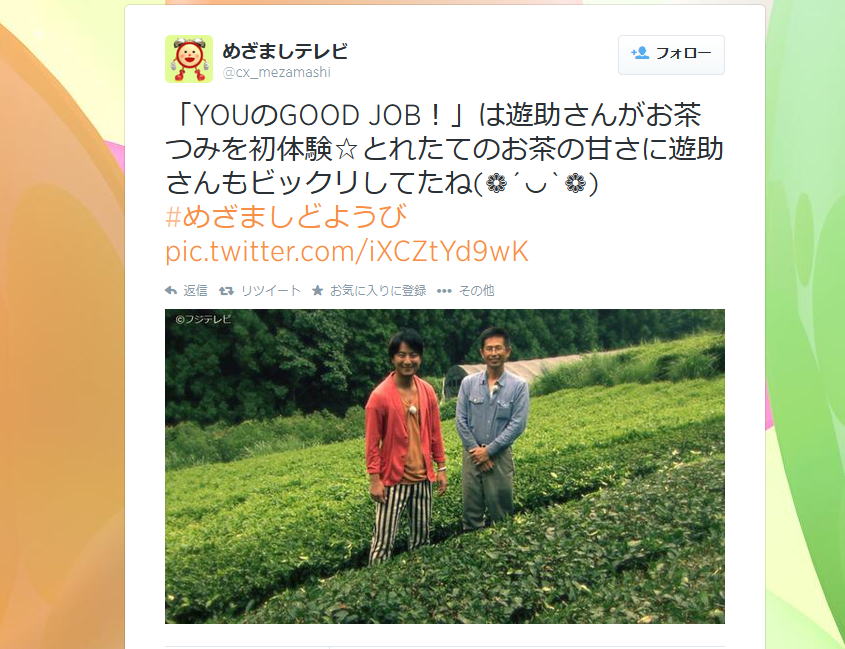Follow the account with フォロー button
This screenshot has width=845, height=649.
pos(671,54)
